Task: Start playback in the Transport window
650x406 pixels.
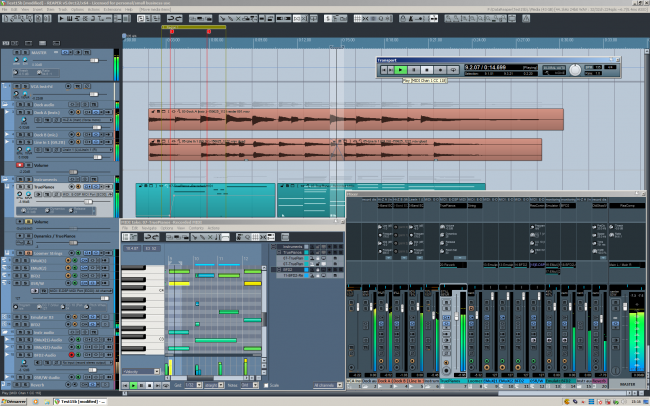Action: tap(400, 70)
